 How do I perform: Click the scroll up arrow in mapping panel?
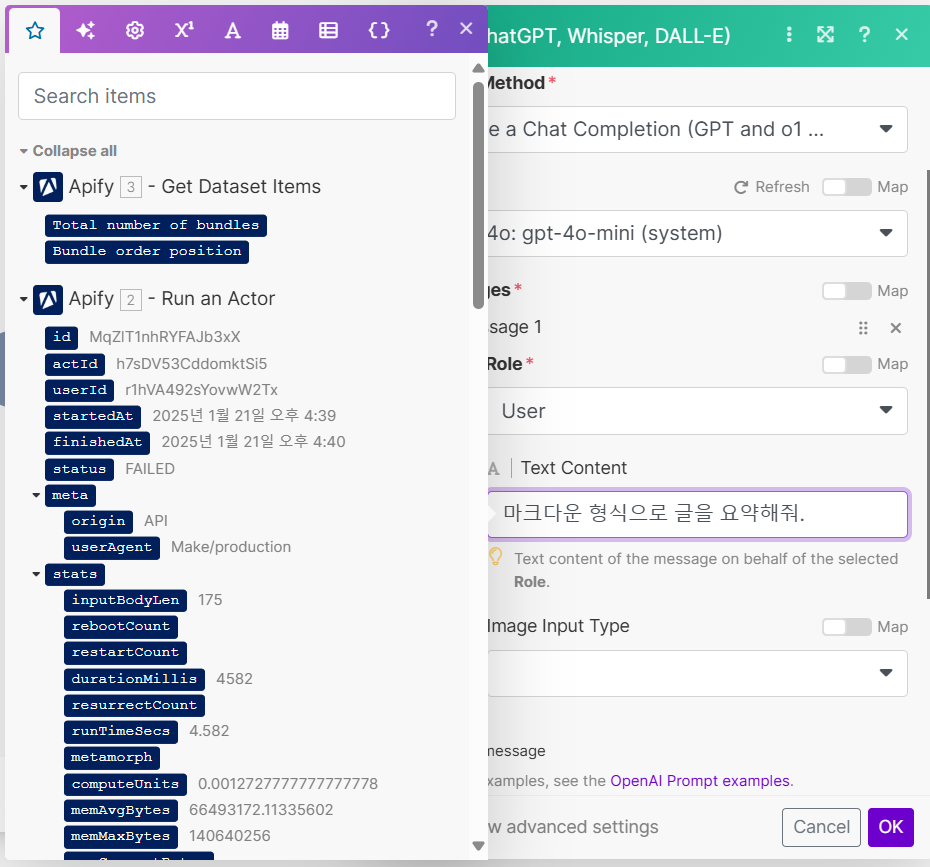[478, 68]
